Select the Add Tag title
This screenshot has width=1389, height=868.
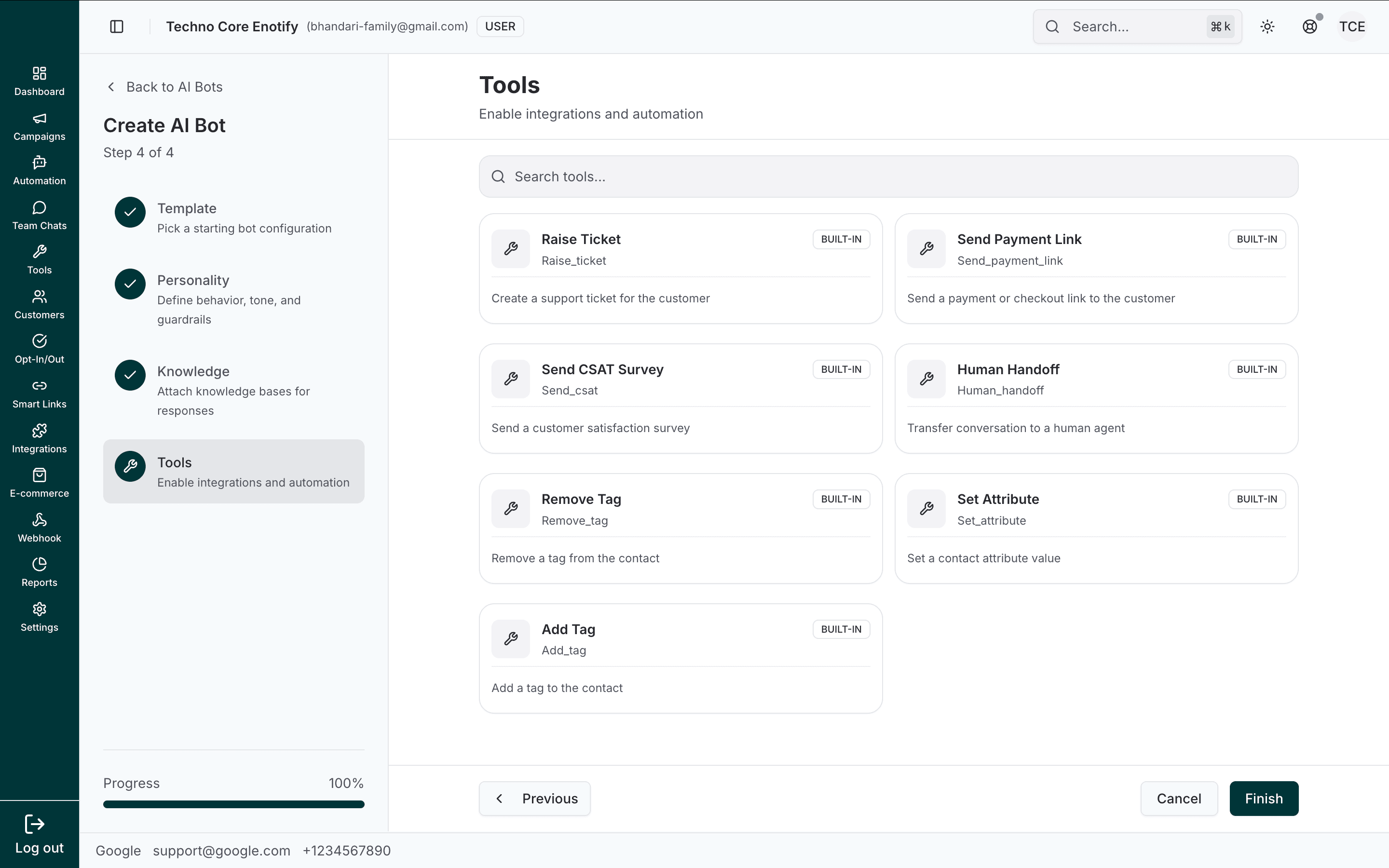tap(568, 630)
